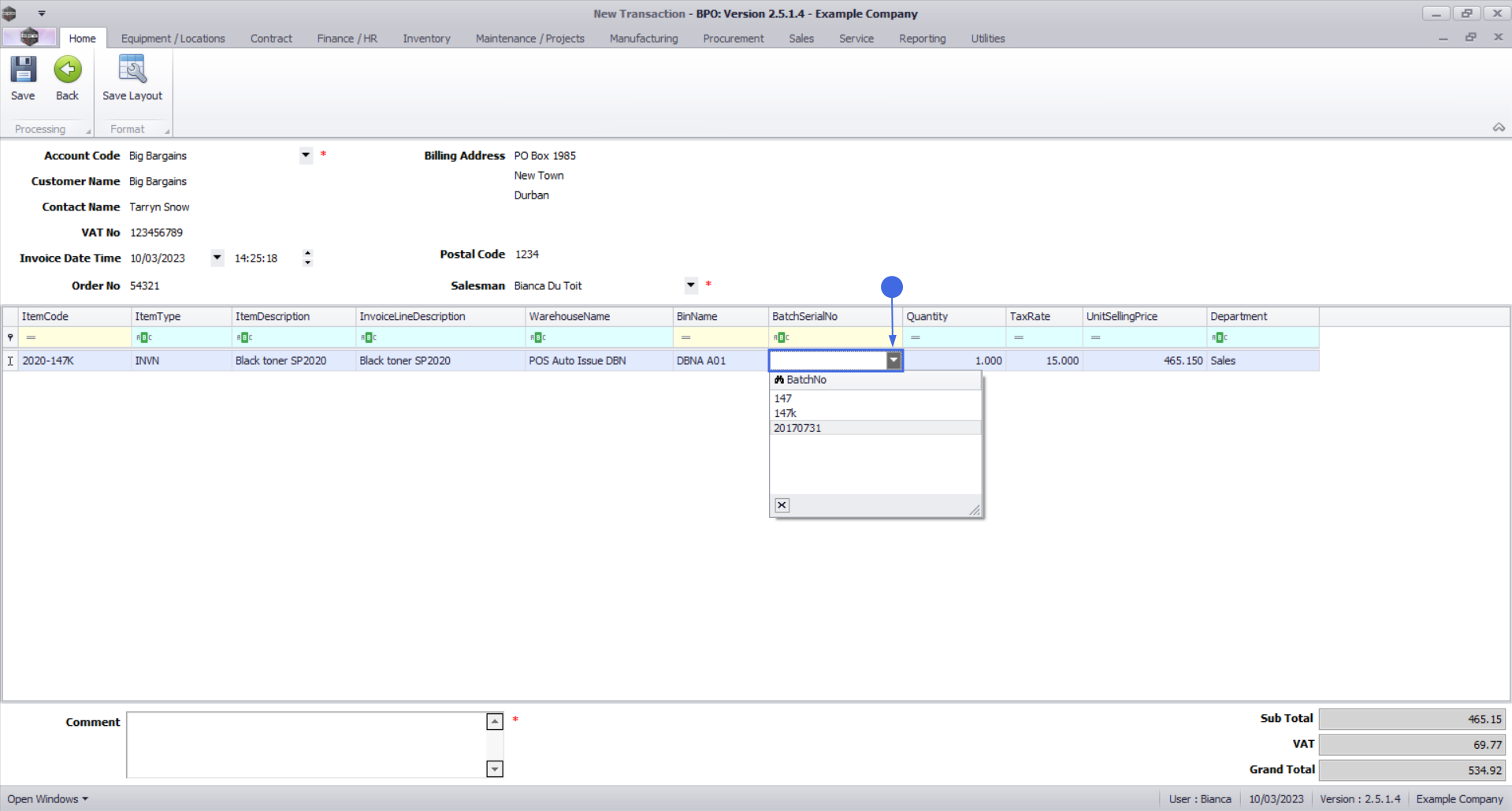Open the Processing group launcher

click(x=88, y=132)
